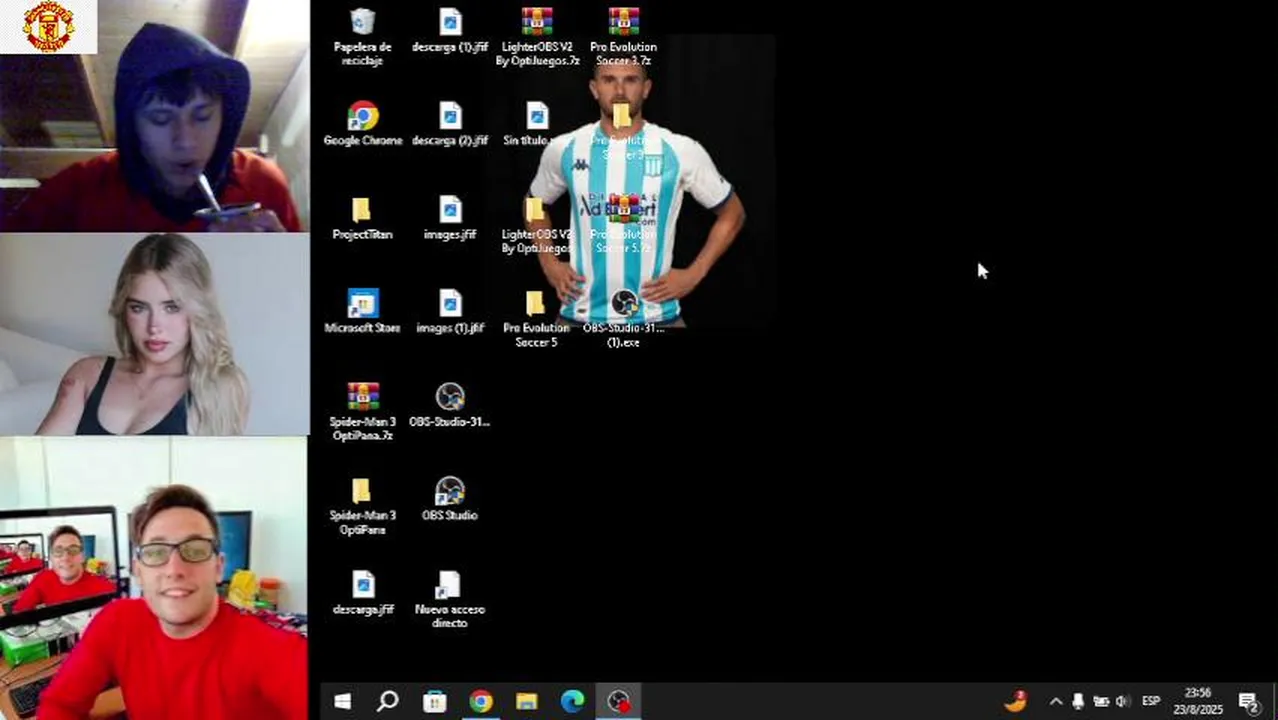Open Google Chrome from the taskbar
The width and height of the screenshot is (1278, 720).
pos(481,702)
